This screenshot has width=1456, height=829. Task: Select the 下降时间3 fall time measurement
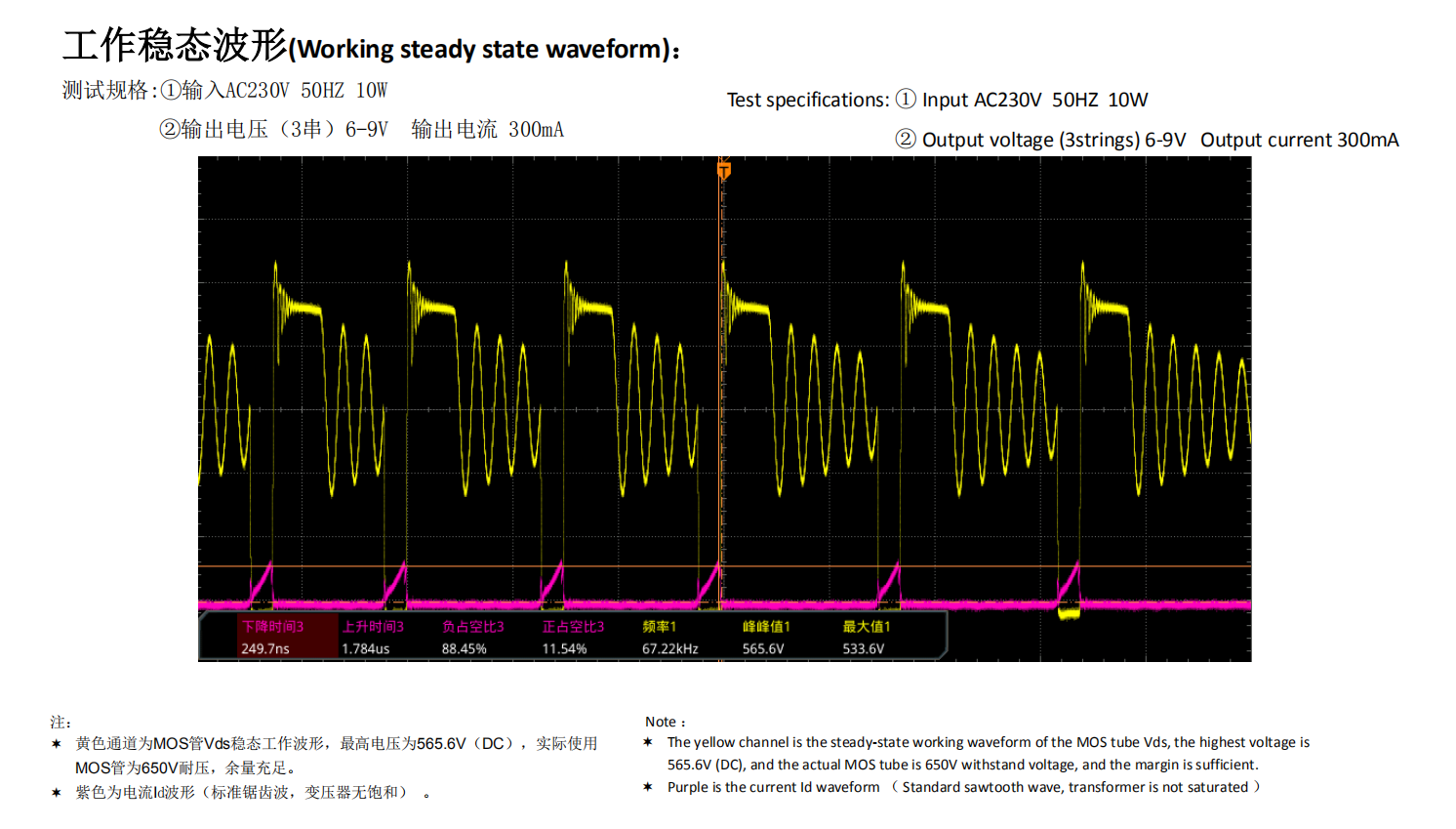pos(273,637)
